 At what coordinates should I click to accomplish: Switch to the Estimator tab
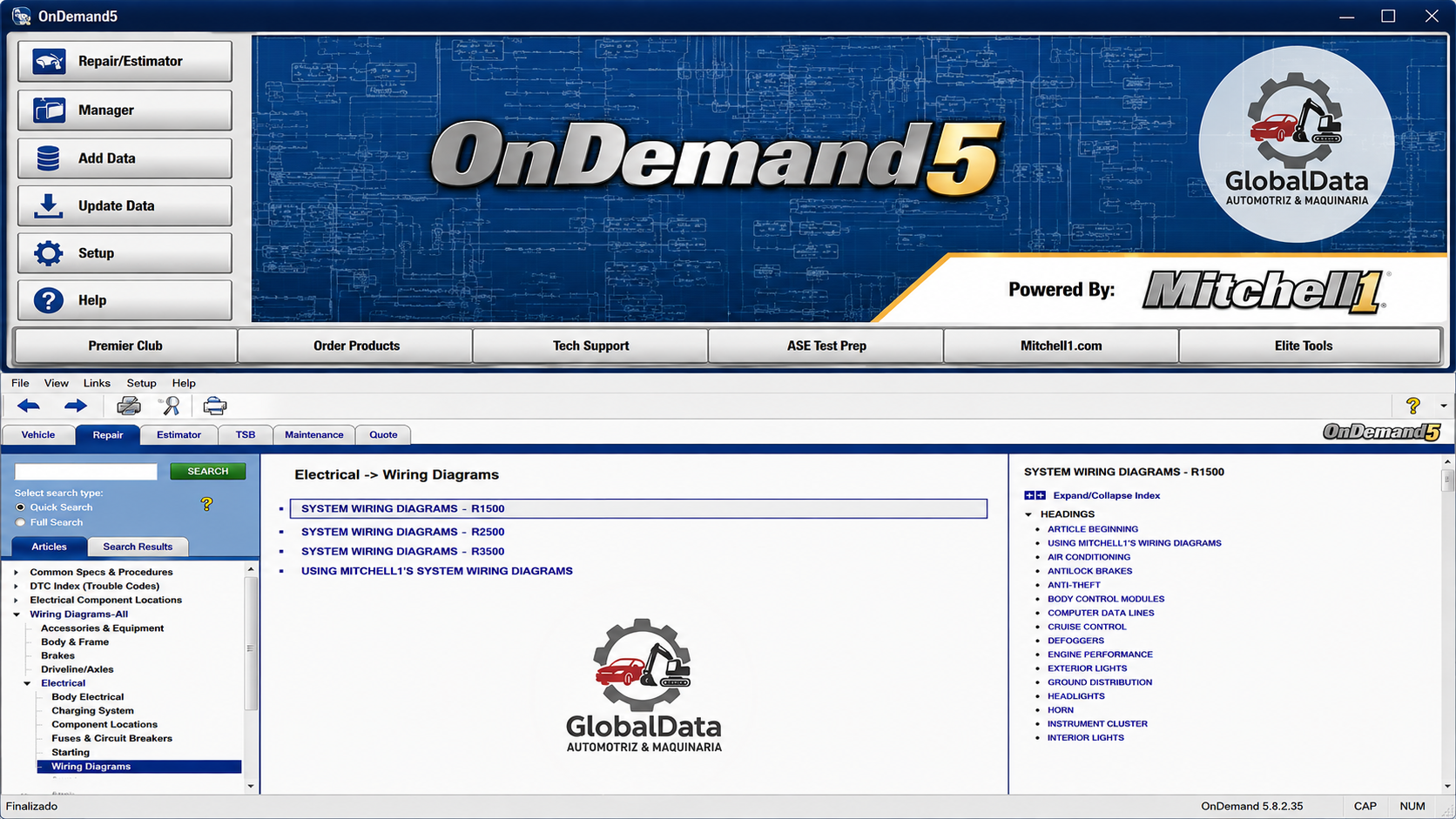[179, 434]
